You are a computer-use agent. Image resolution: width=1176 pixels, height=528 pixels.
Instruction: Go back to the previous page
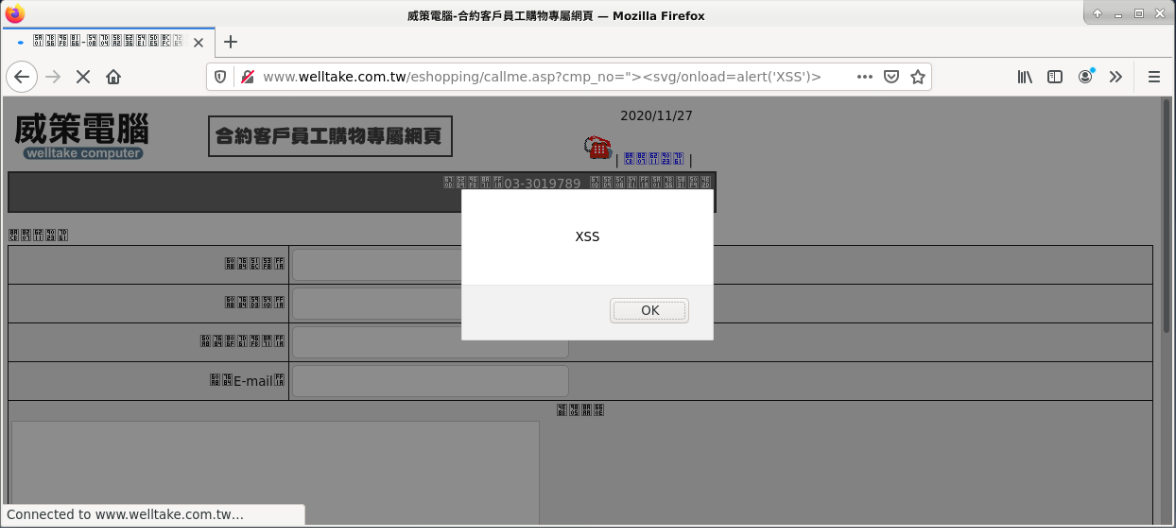click(x=22, y=76)
